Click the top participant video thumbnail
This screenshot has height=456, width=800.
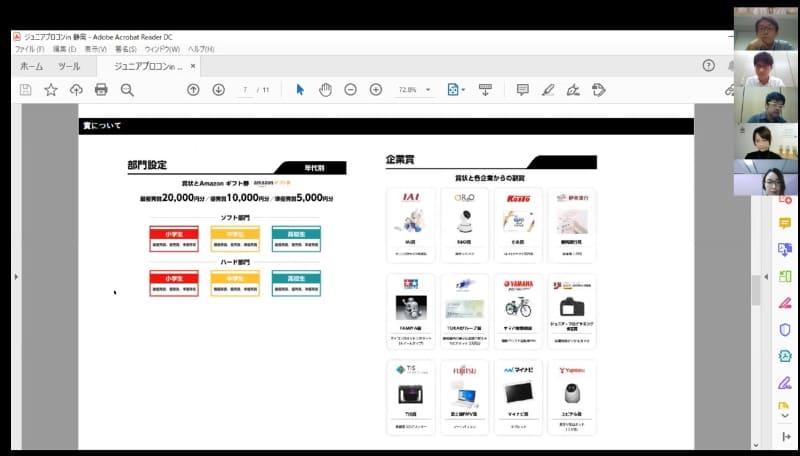(766, 29)
